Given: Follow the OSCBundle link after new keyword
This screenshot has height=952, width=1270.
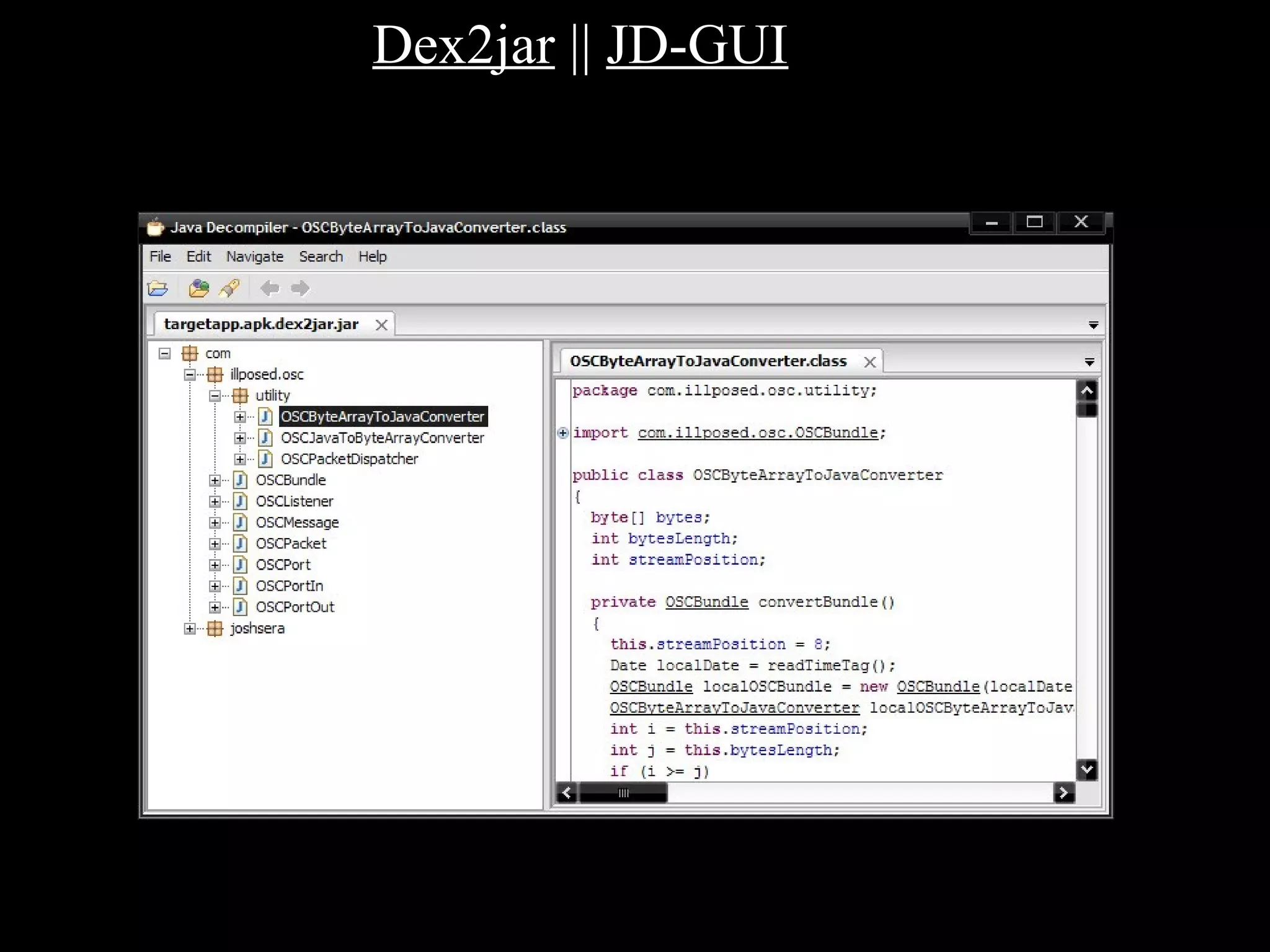Looking at the screenshot, I should tap(938, 687).
